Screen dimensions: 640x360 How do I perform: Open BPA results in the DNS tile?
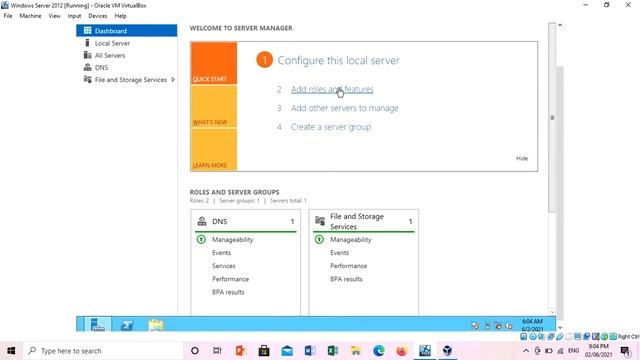[x=228, y=292]
